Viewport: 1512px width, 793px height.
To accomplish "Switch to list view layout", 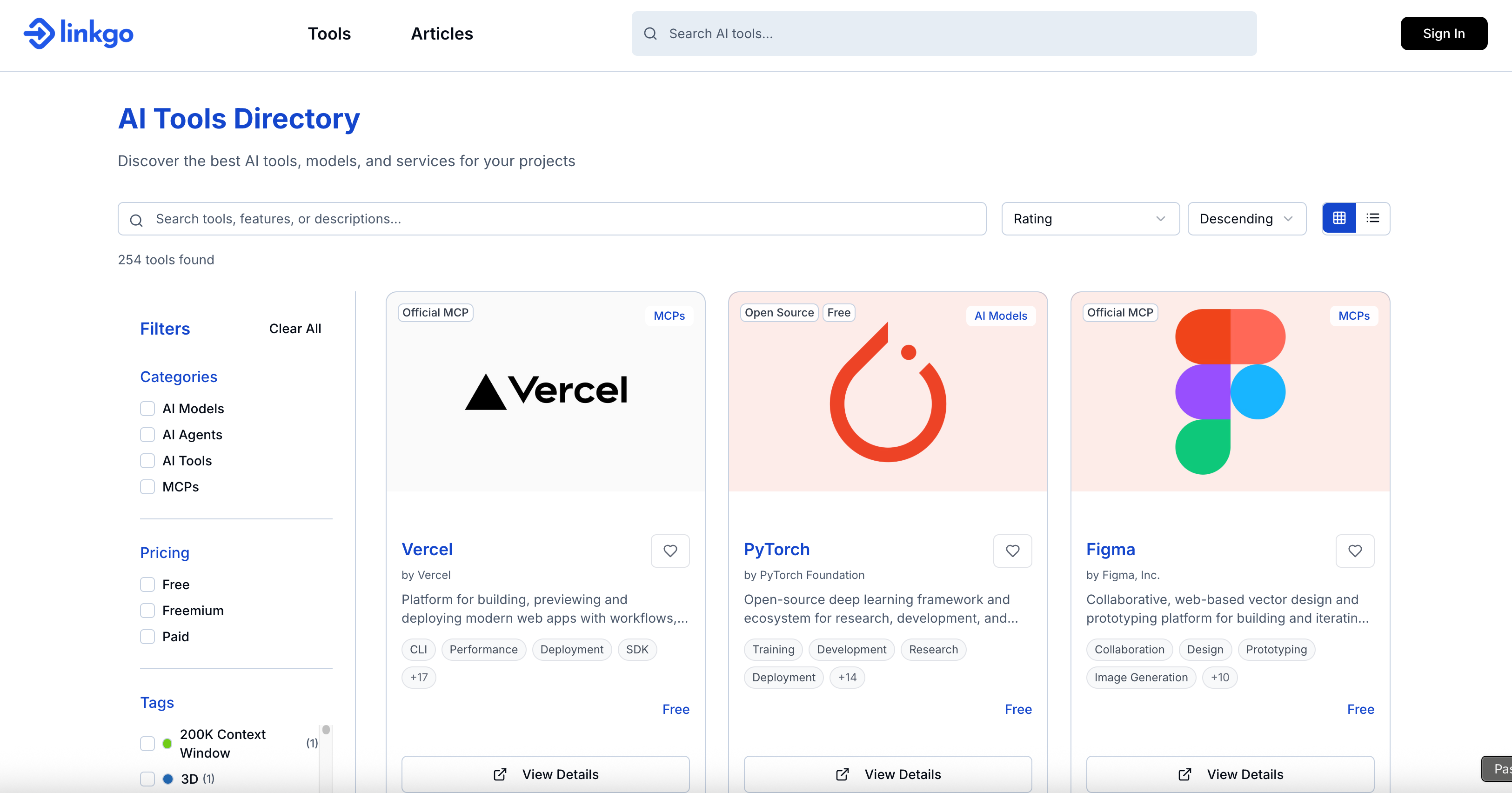I will coord(1373,218).
